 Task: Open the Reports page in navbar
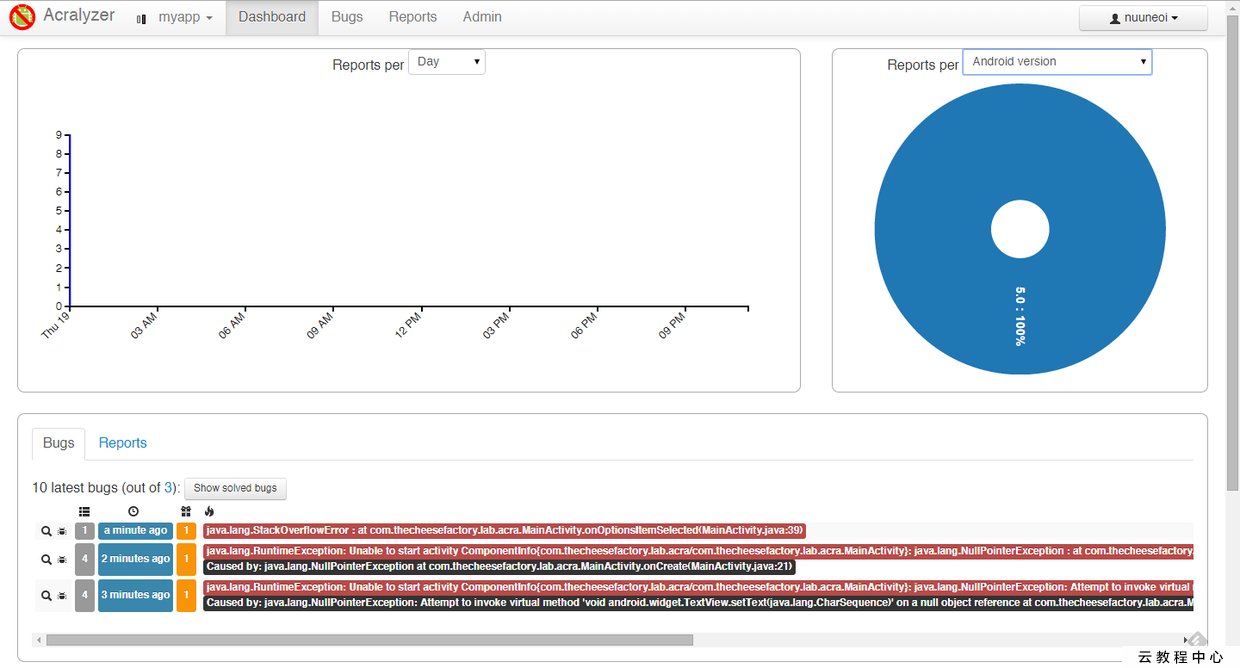[413, 17]
